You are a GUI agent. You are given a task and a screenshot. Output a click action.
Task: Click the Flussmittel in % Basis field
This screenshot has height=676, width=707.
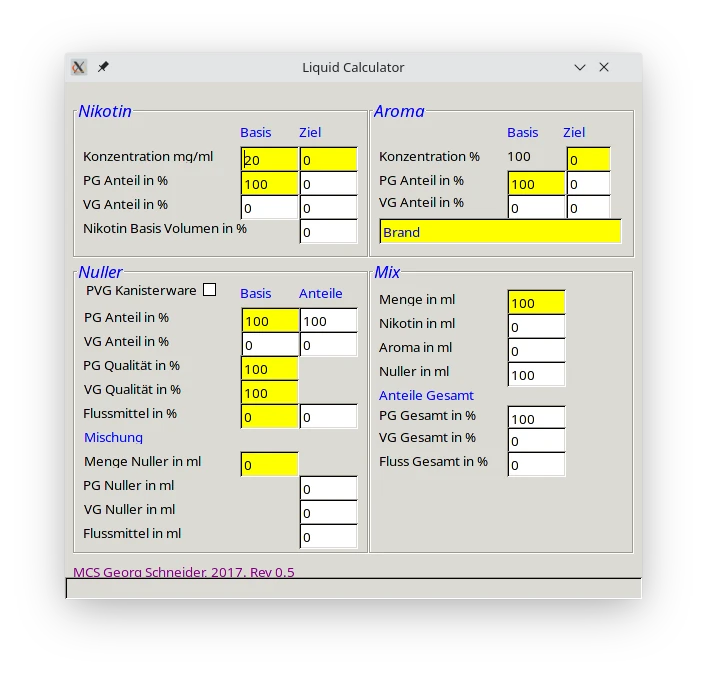tap(270, 417)
